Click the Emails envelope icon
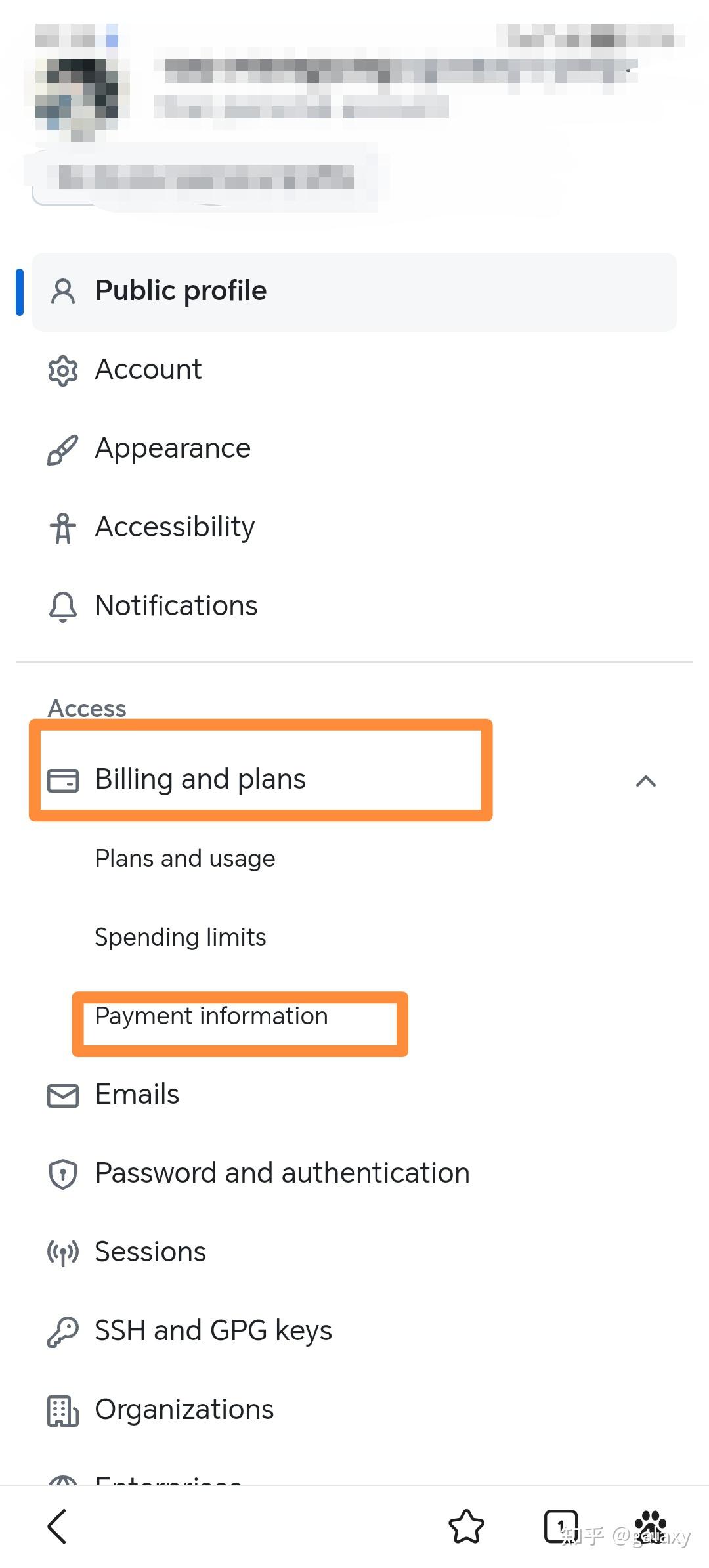709x1568 pixels. tap(63, 1095)
